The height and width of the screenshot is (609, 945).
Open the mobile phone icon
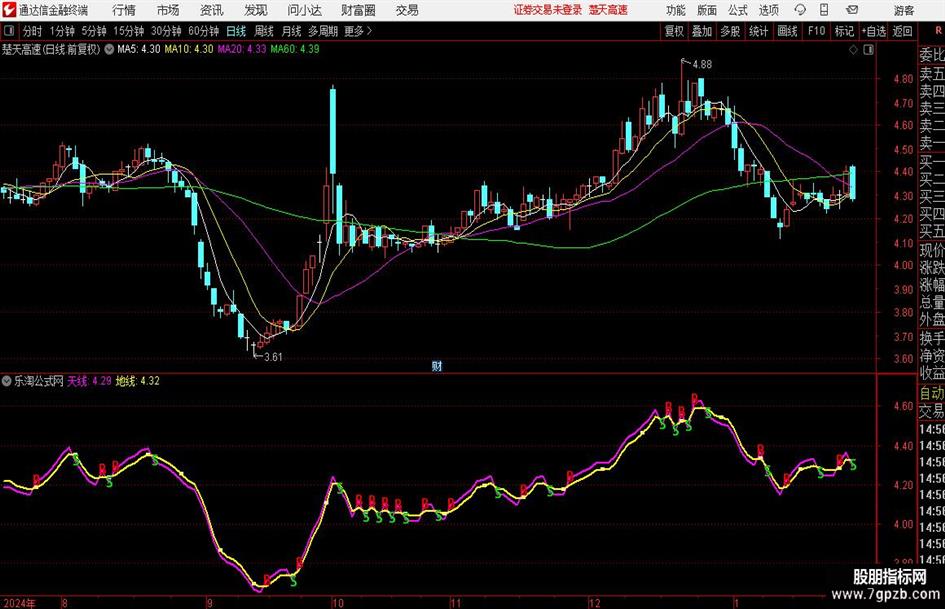pyautogui.click(x=824, y=10)
